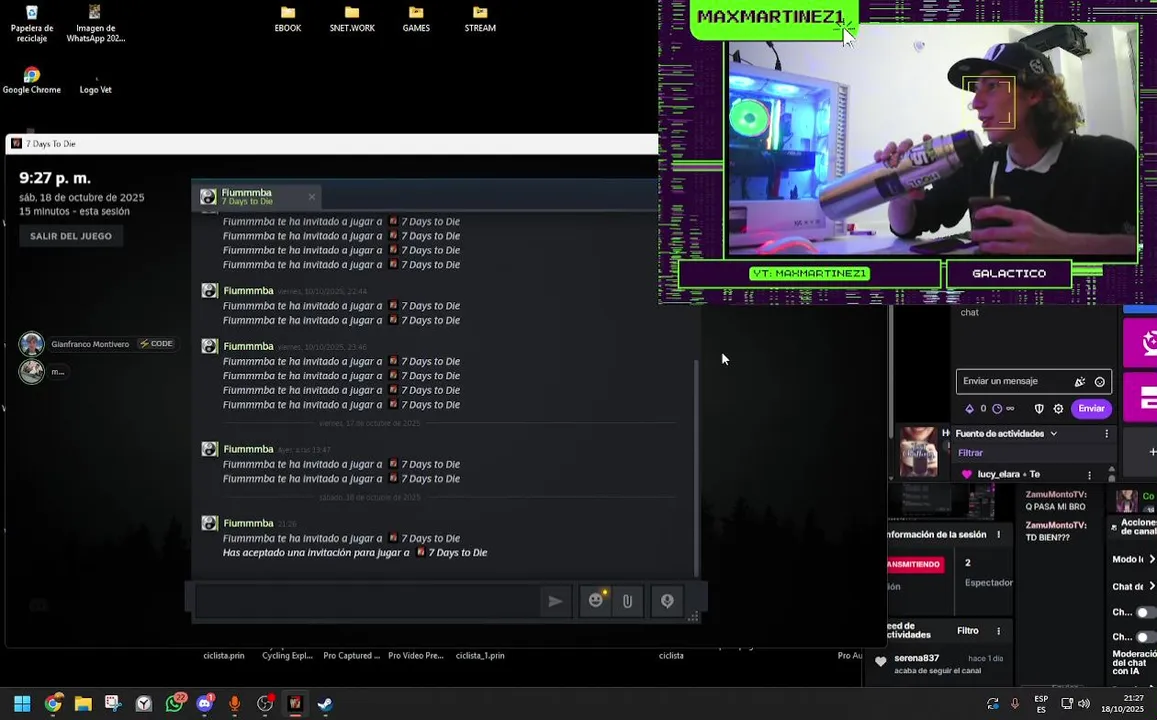Screen dimensions: 1157x720
Task: Click Filtro in Feed de actividades
Action: [x=967, y=631]
